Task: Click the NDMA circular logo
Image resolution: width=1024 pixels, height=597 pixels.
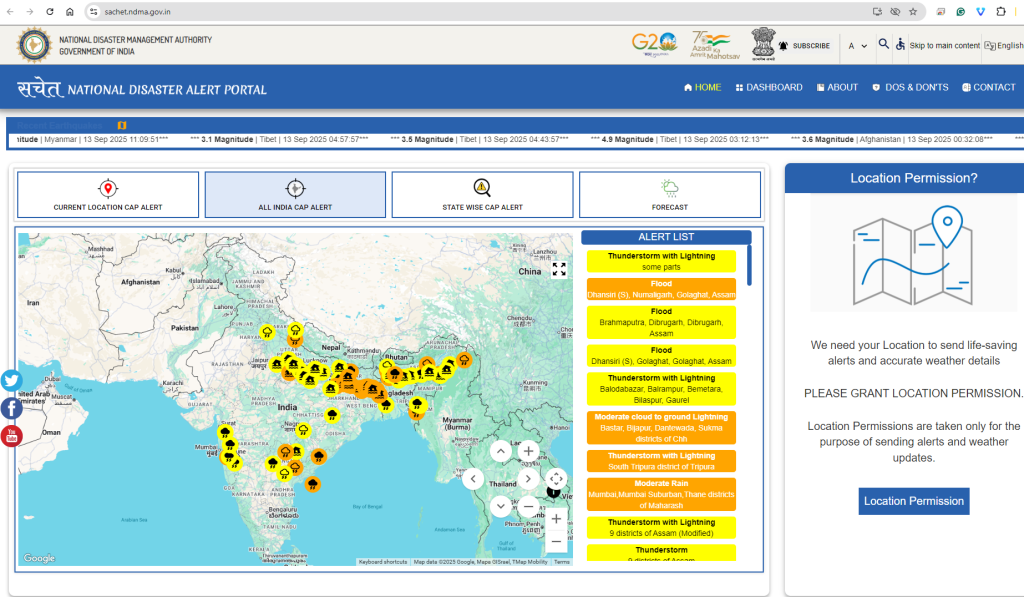Action: 34,45
